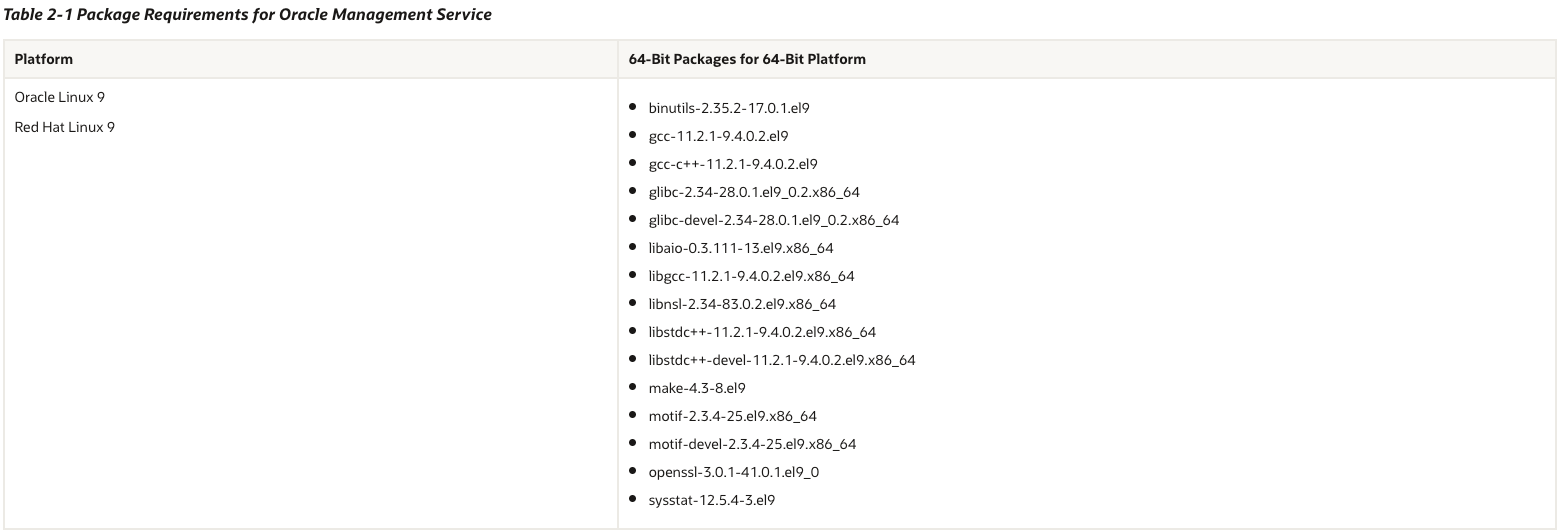Select the Red Hat Linux 9 text

[65, 127]
